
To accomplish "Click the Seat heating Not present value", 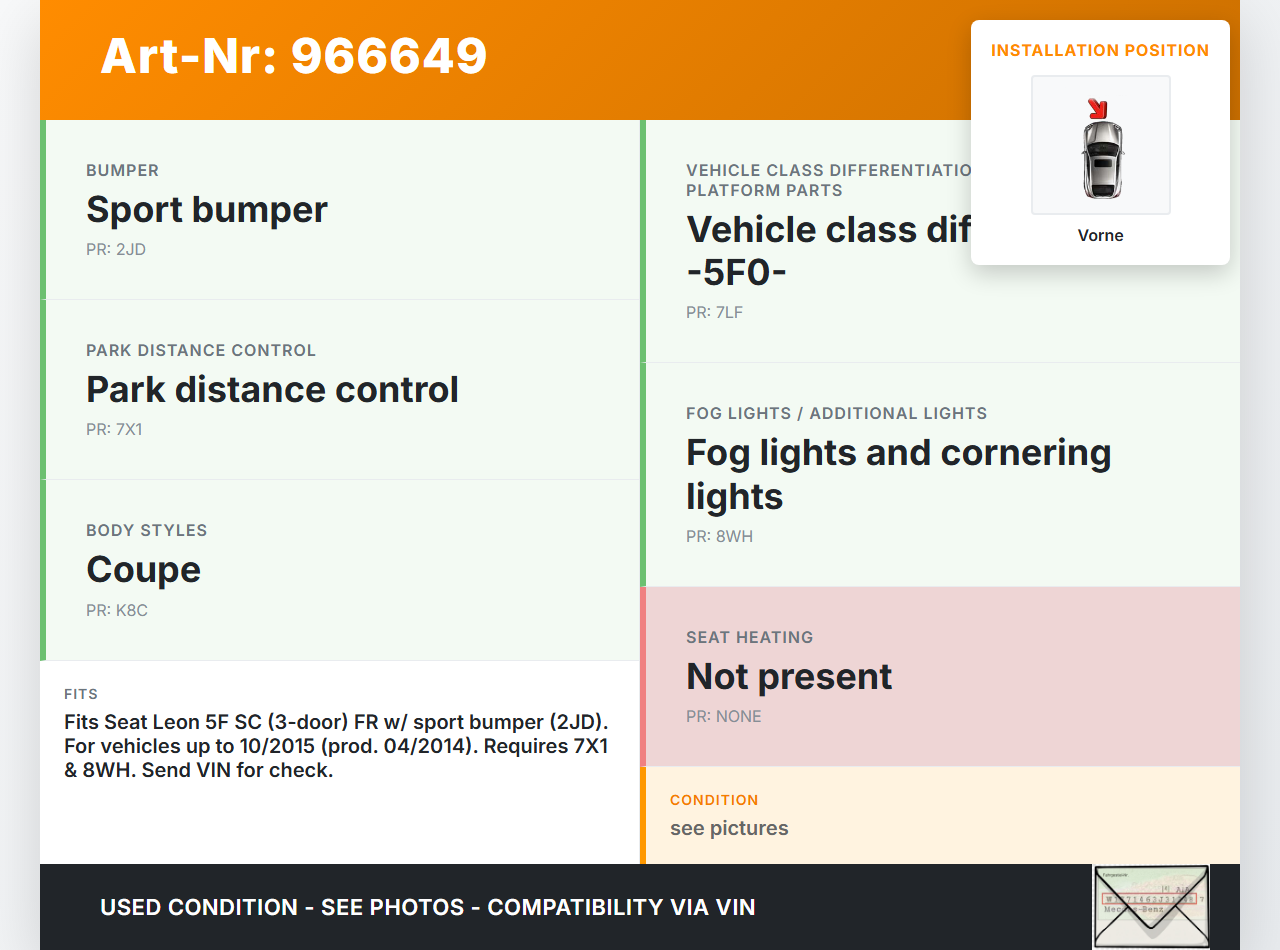I will 789,676.
